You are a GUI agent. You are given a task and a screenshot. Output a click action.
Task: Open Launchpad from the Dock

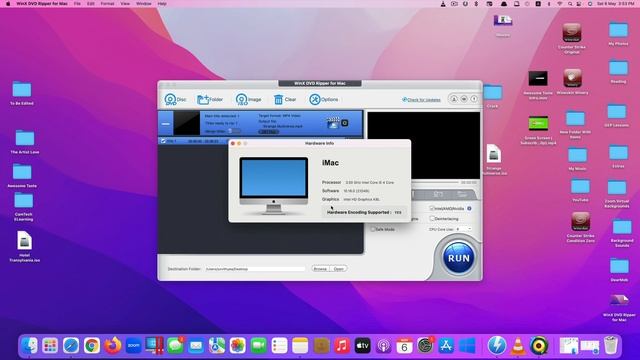click(50, 346)
